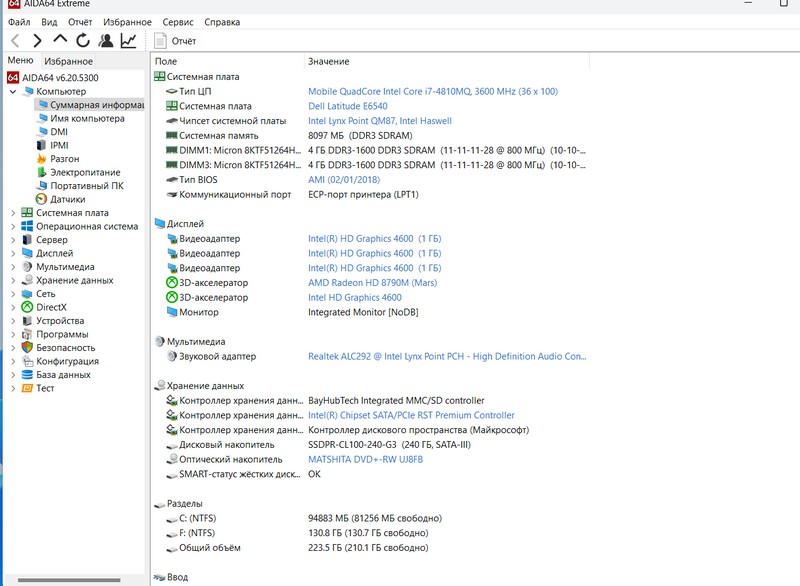Select Электропитание in the tree

pos(85,172)
